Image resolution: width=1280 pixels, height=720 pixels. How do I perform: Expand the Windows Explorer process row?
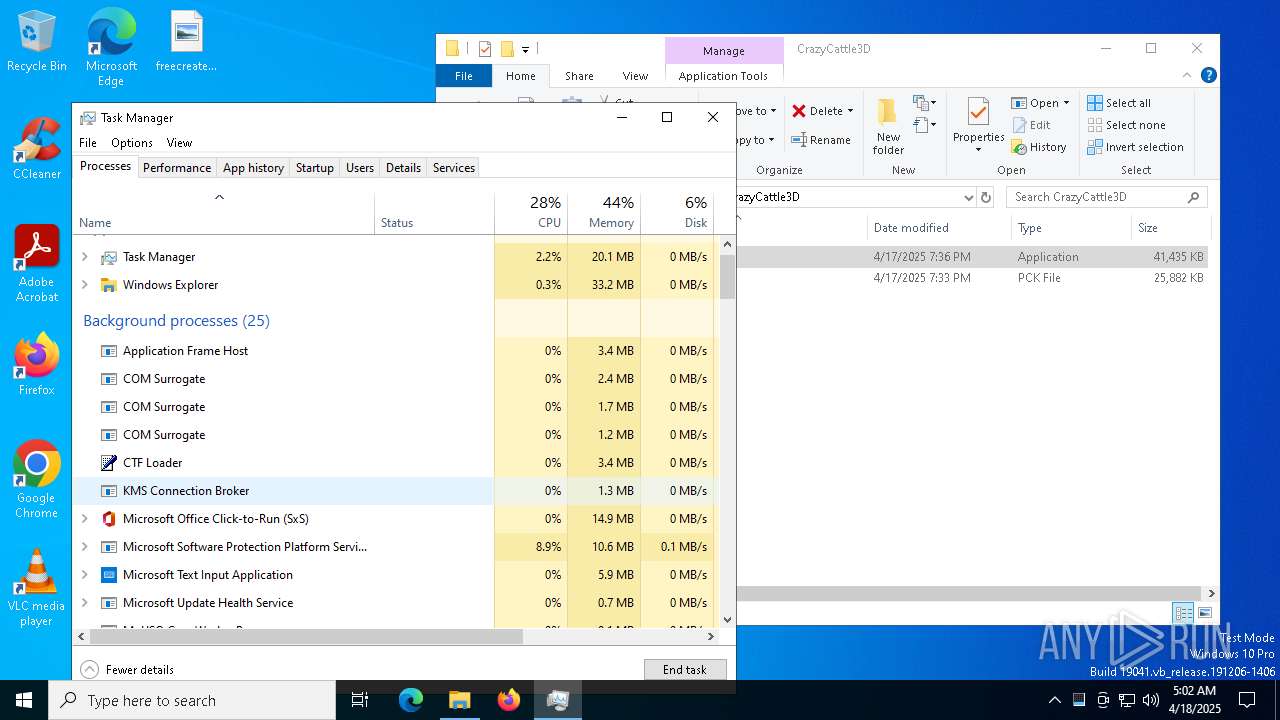[84, 285]
